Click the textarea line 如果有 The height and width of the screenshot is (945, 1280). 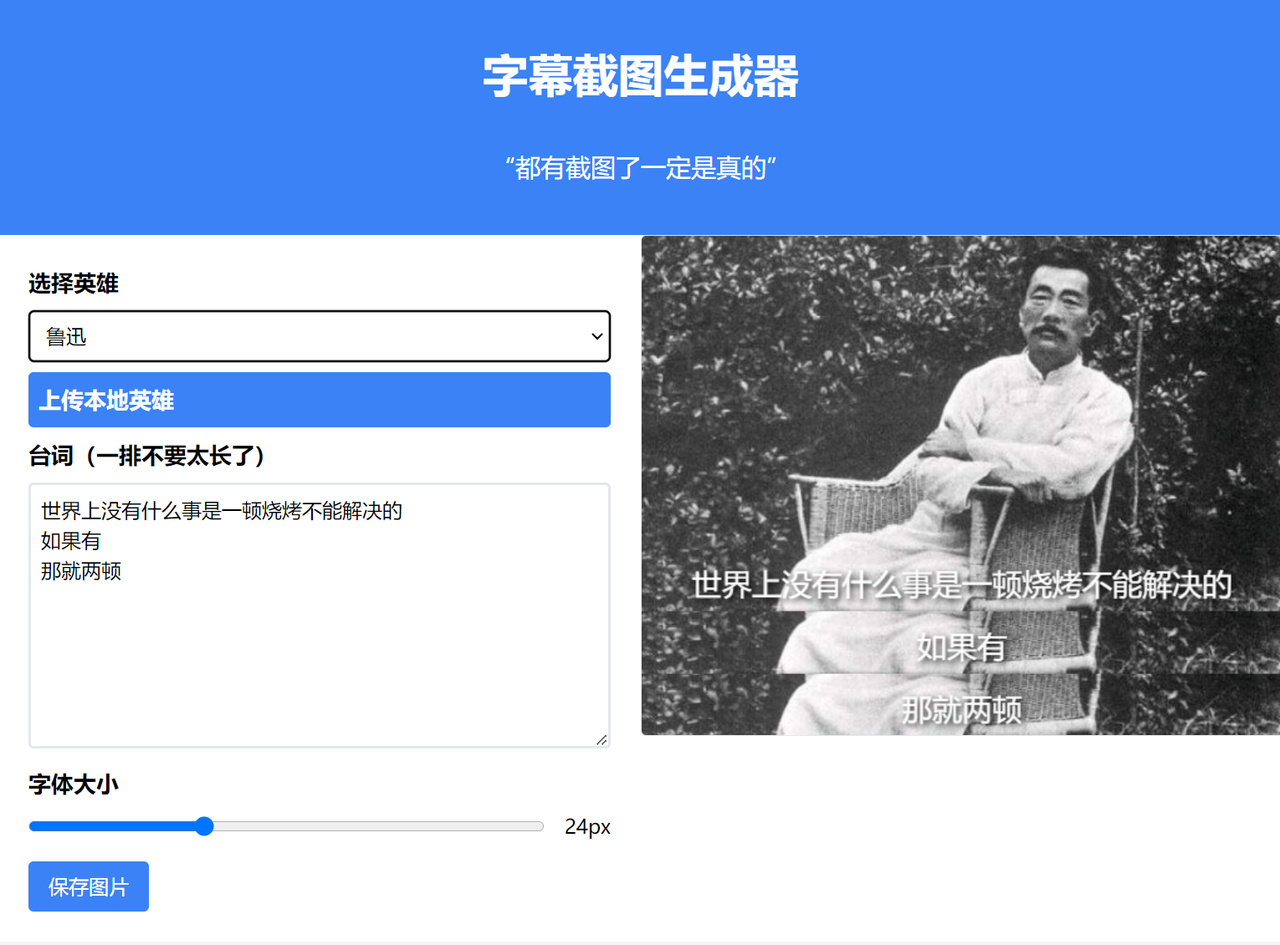(x=71, y=541)
